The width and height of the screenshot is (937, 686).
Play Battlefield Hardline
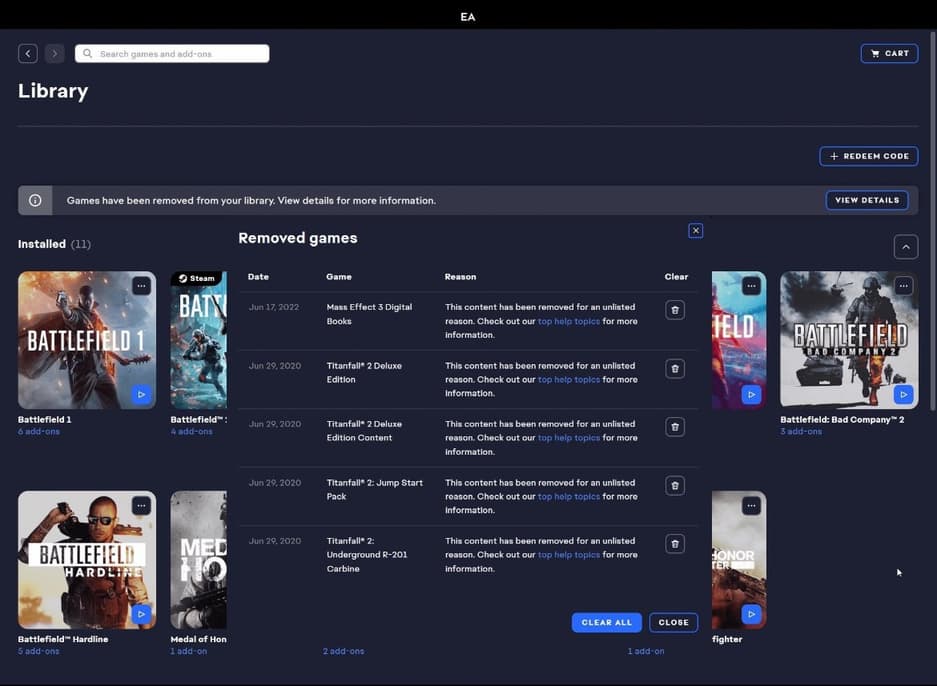click(x=141, y=614)
